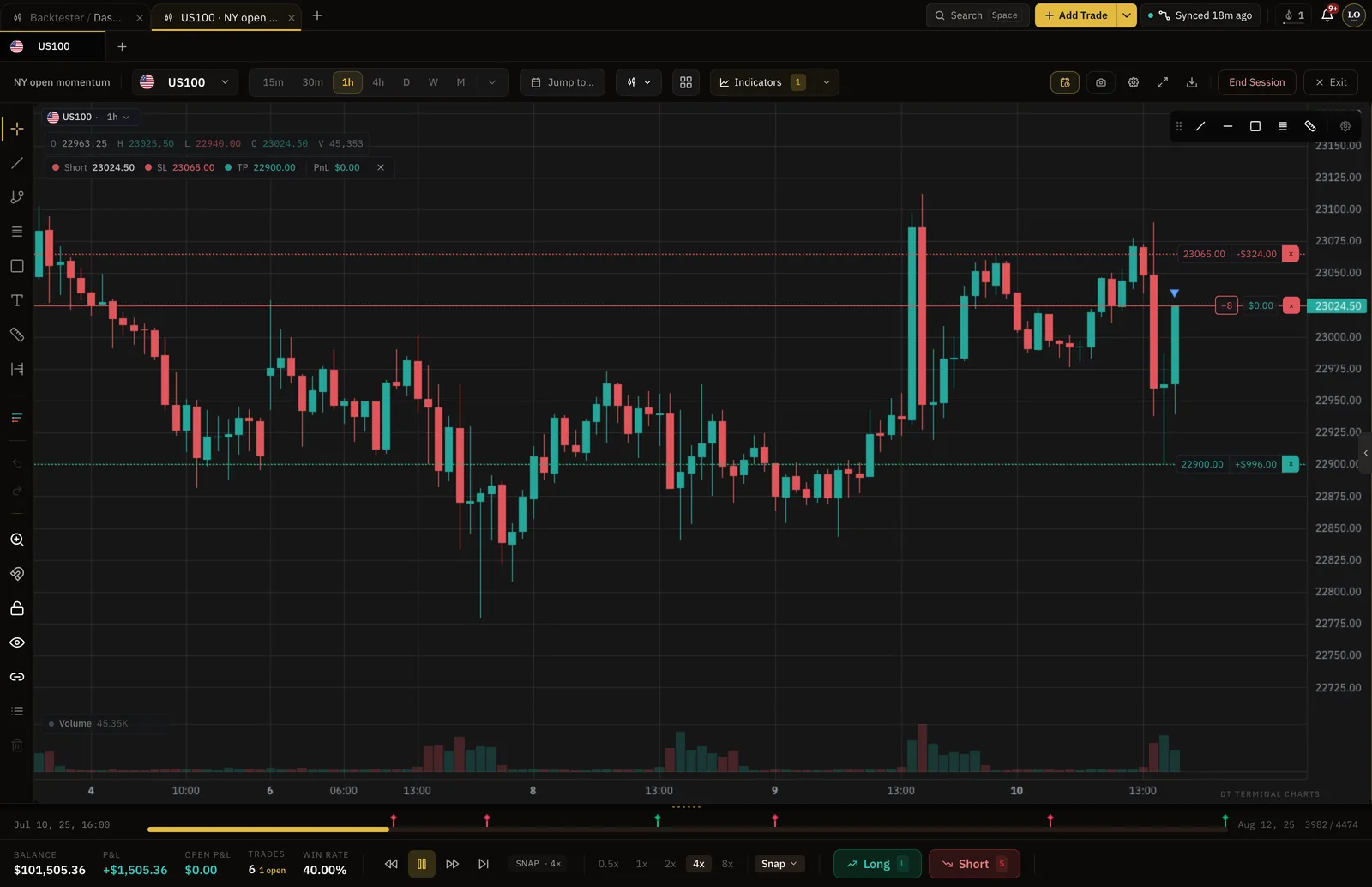The height and width of the screenshot is (887, 1372).
Task: Click the yellow replay progress bar
Action: (268, 830)
